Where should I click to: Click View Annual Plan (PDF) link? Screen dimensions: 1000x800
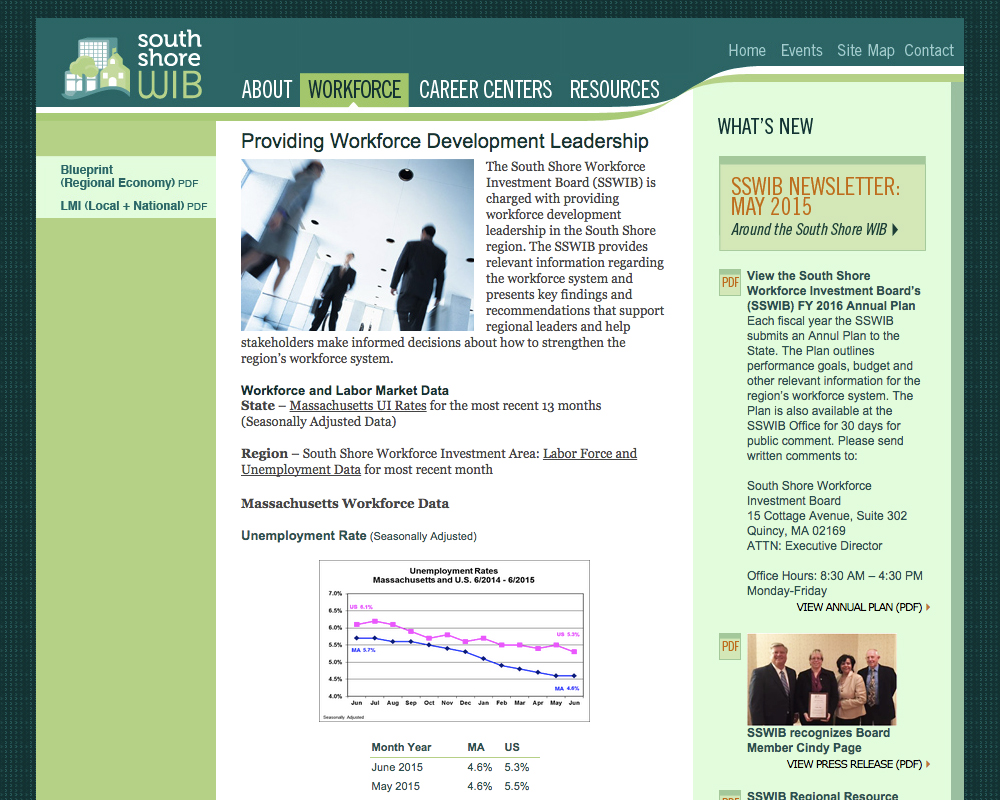(859, 607)
